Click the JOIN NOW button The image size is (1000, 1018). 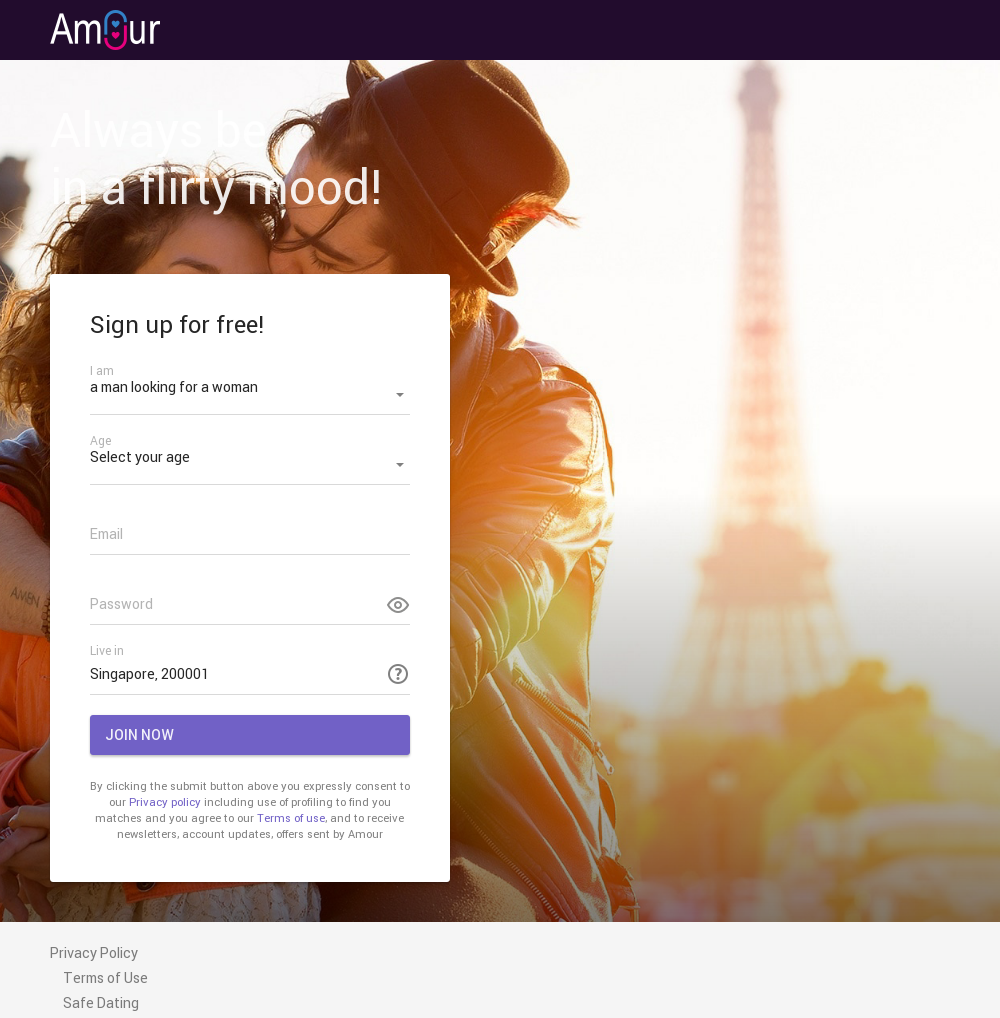point(249,735)
